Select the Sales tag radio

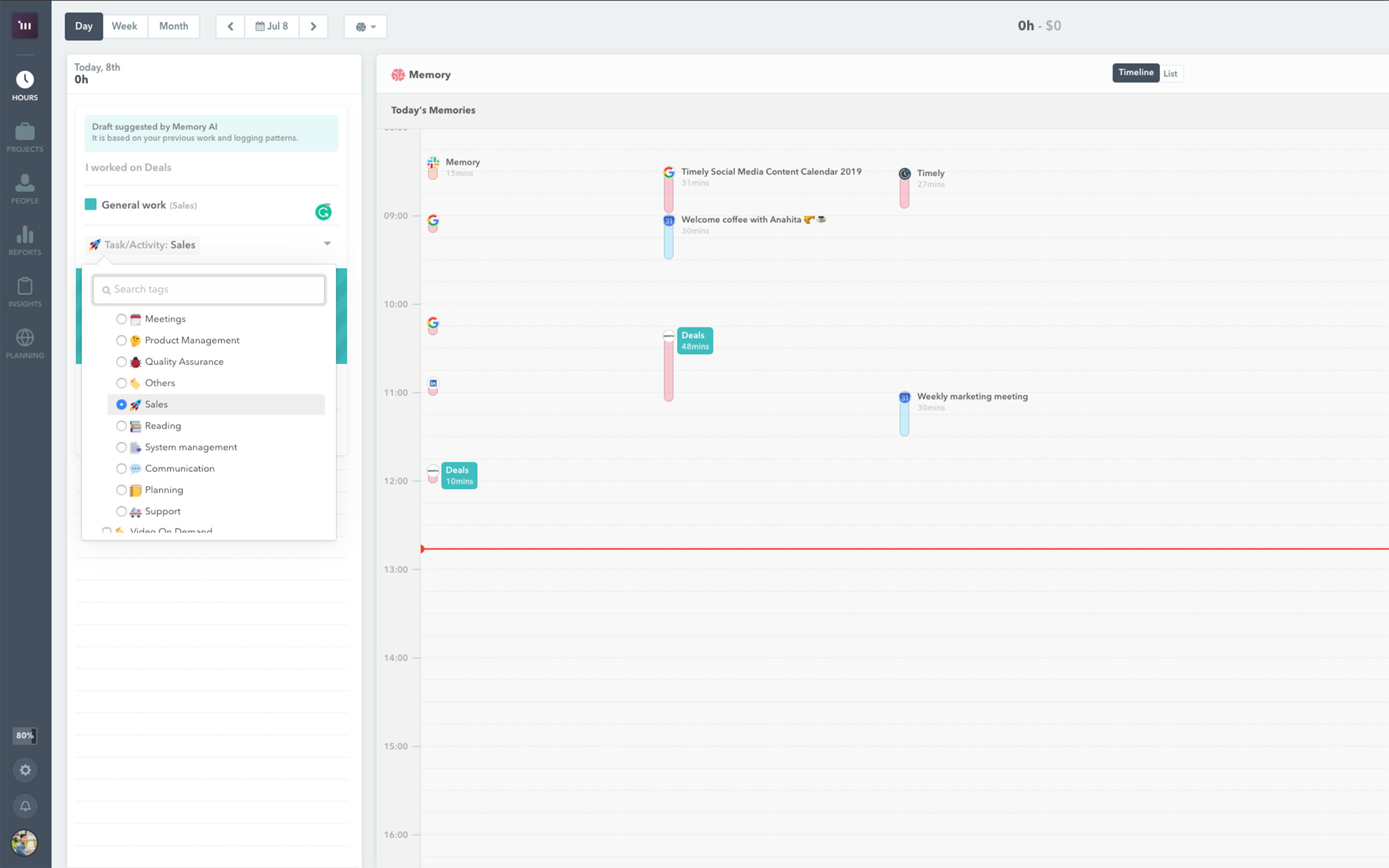coord(121,405)
